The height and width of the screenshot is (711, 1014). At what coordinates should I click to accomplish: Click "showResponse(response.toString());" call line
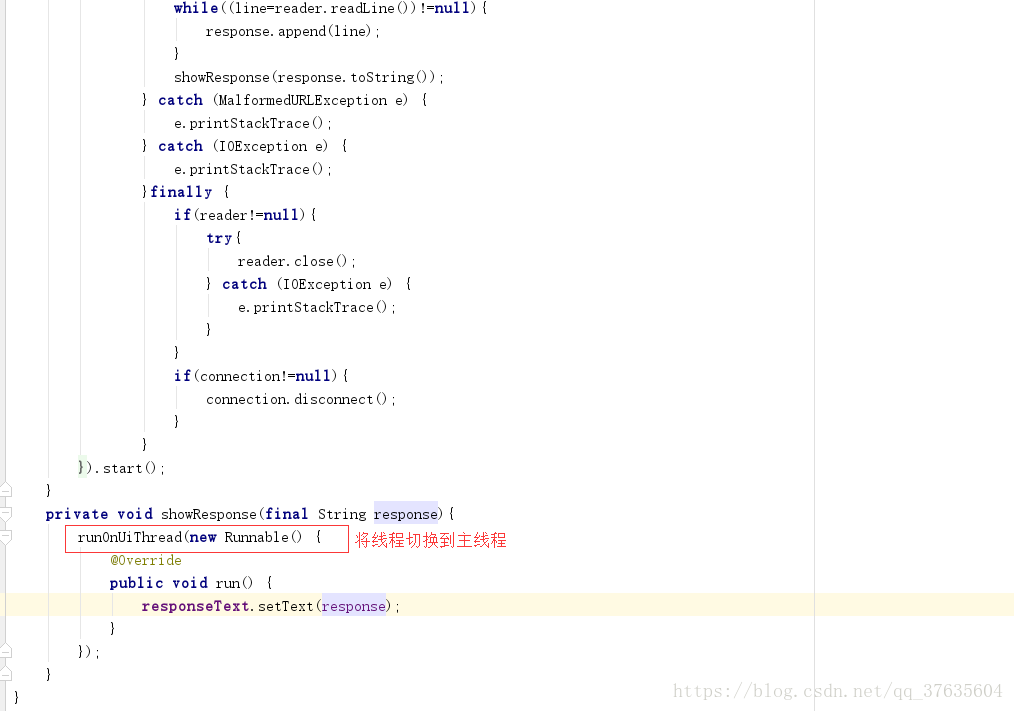click(x=308, y=77)
